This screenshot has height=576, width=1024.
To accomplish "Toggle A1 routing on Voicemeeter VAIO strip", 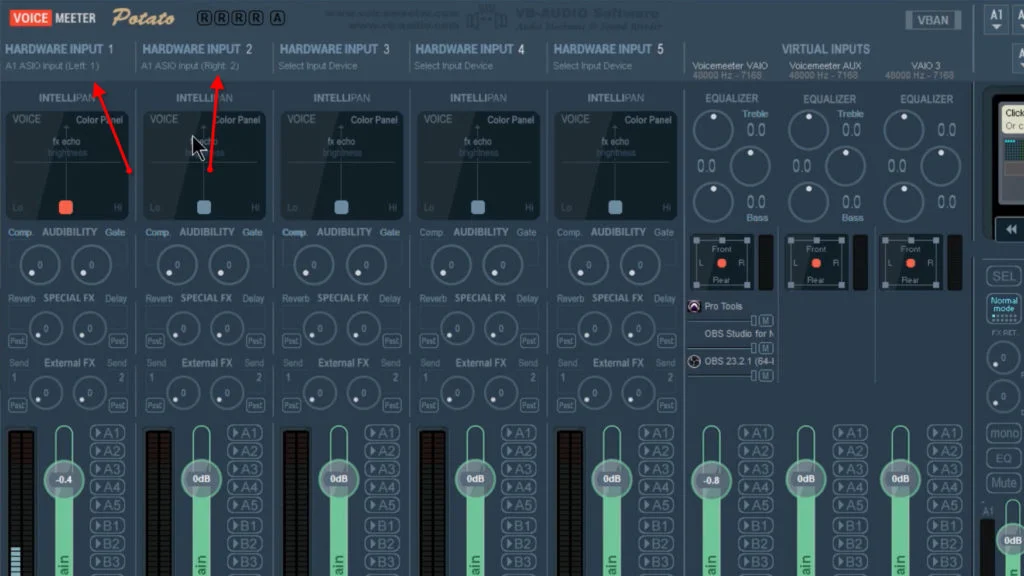I will (756, 433).
